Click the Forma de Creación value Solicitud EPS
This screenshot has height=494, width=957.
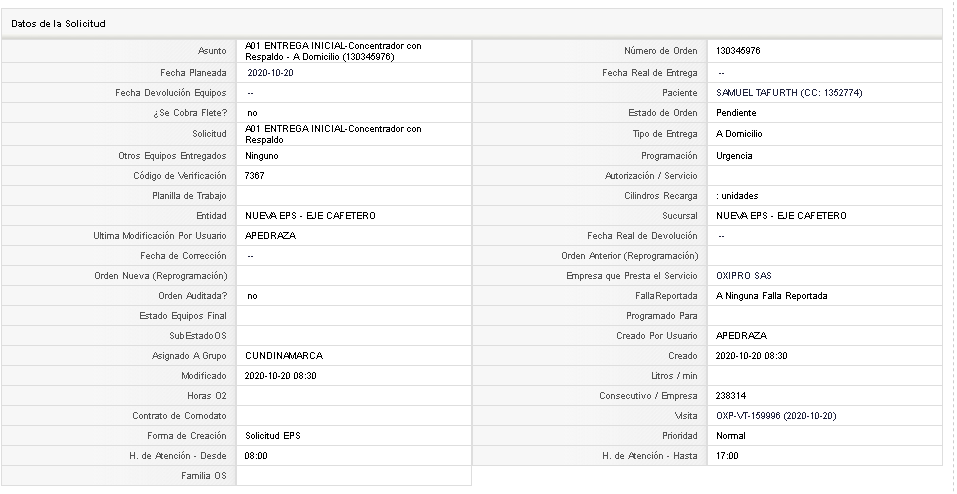pos(272,436)
